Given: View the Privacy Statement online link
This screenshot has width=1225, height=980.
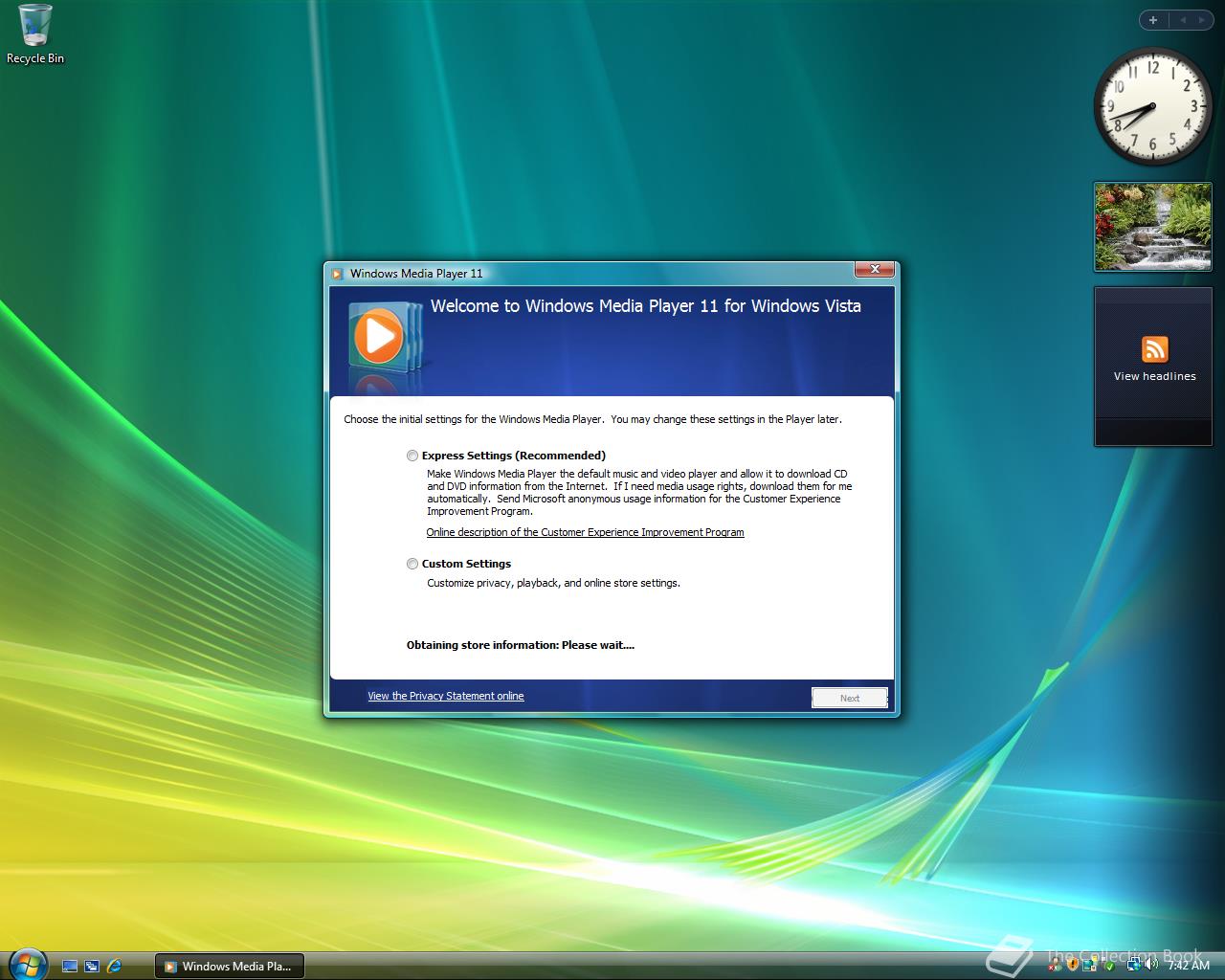Looking at the screenshot, I should [x=446, y=696].
